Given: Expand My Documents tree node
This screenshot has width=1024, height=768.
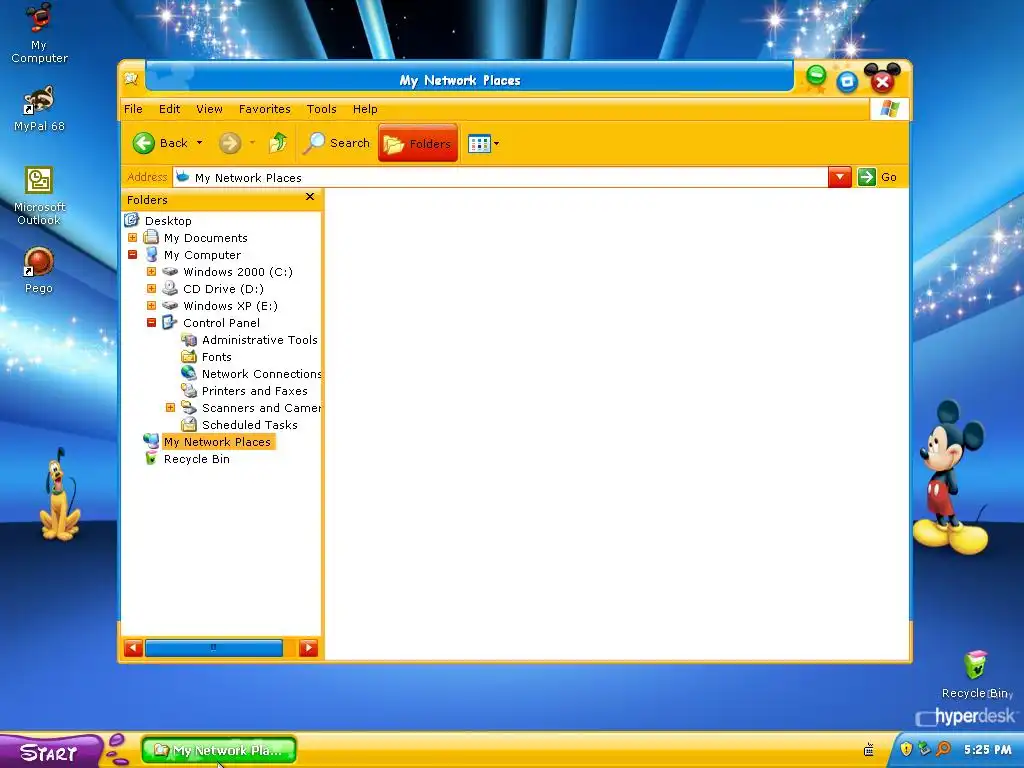Looking at the screenshot, I should coord(133,238).
